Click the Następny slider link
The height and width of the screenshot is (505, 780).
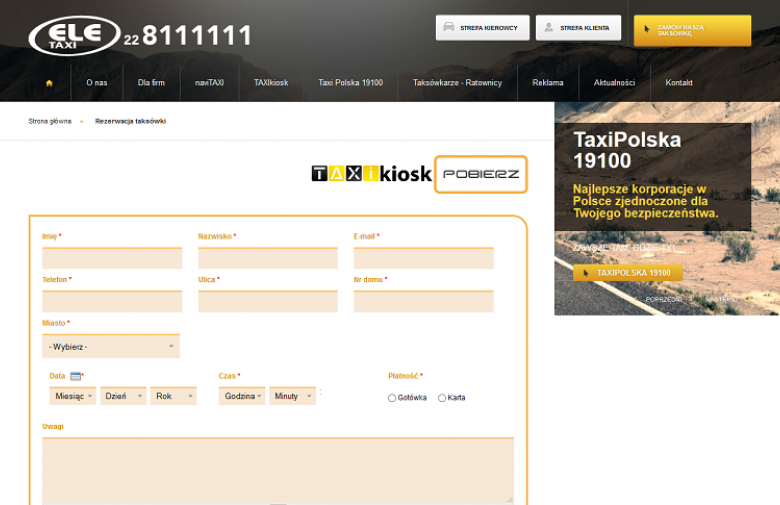coord(723,300)
